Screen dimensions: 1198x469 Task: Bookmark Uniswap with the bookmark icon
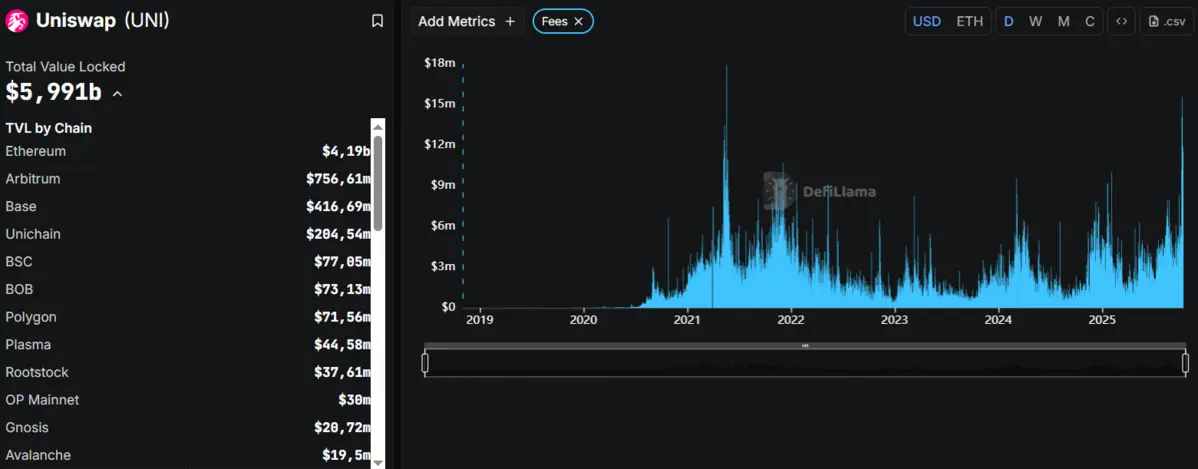pos(377,21)
